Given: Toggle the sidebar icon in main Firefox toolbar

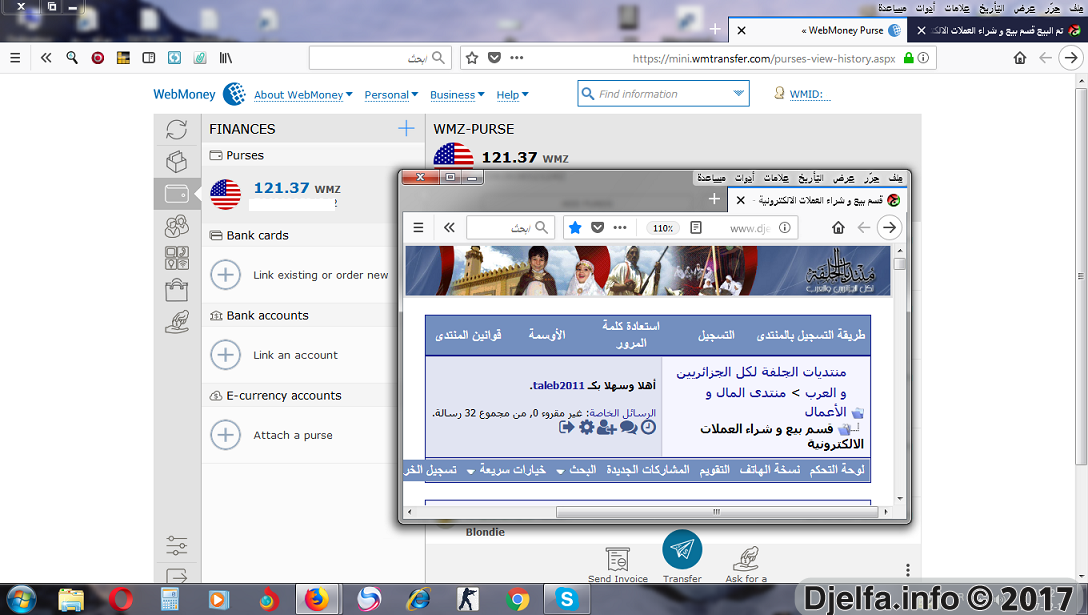Looking at the screenshot, I should pos(148,58).
